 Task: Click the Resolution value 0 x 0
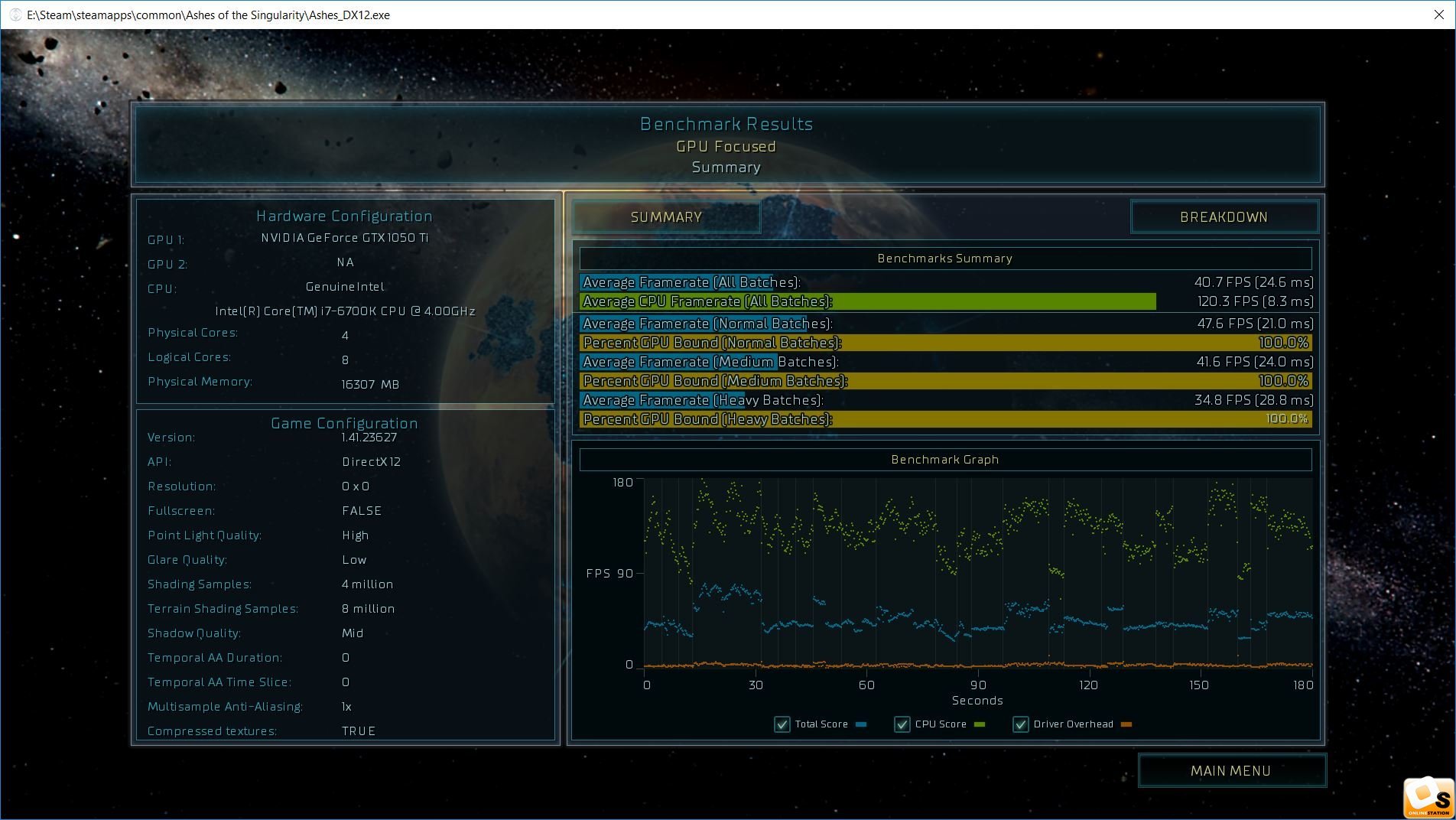pos(356,486)
